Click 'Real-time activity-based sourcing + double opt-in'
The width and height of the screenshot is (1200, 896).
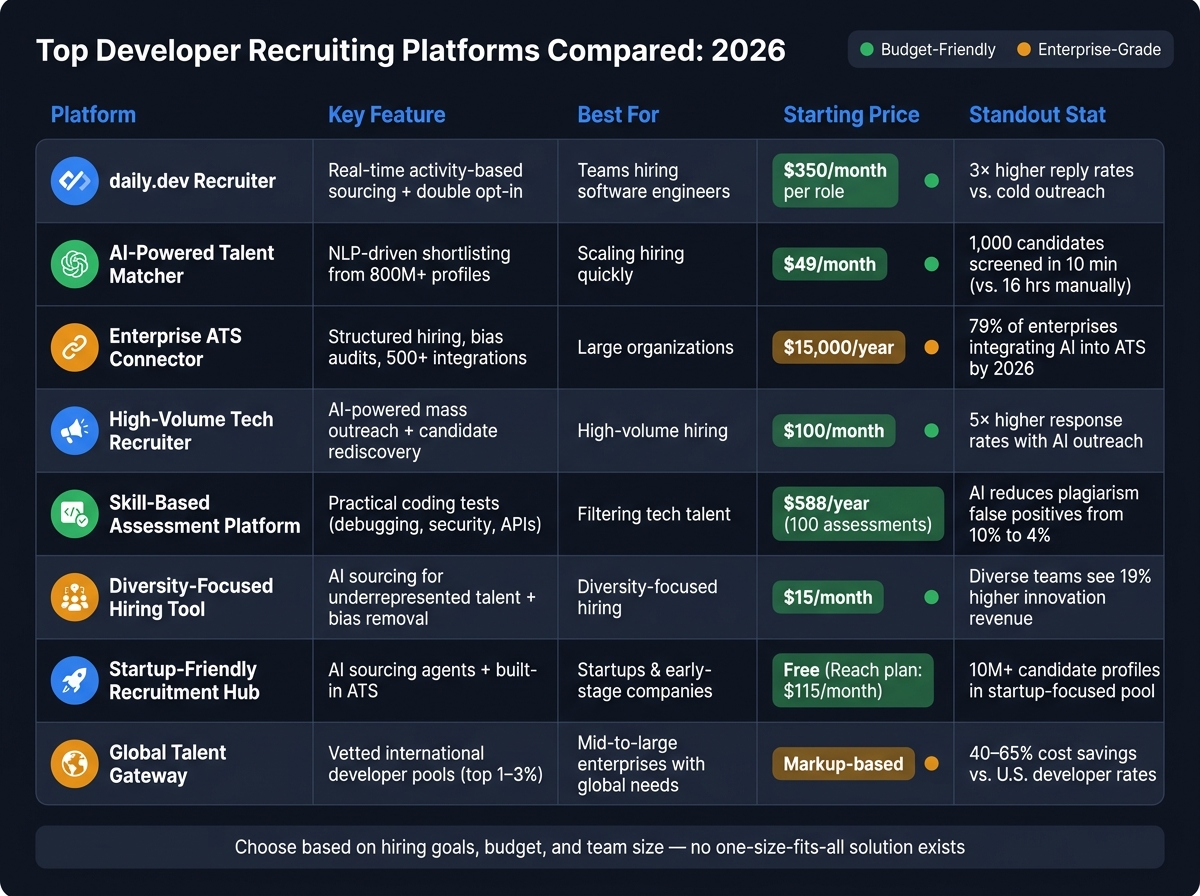[x=425, y=181]
